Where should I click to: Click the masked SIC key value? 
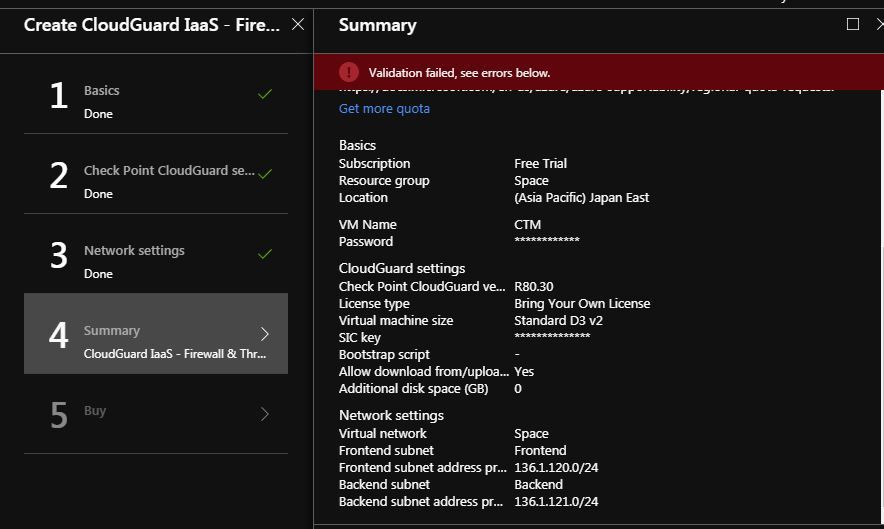pyautogui.click(x=551, y=338)
